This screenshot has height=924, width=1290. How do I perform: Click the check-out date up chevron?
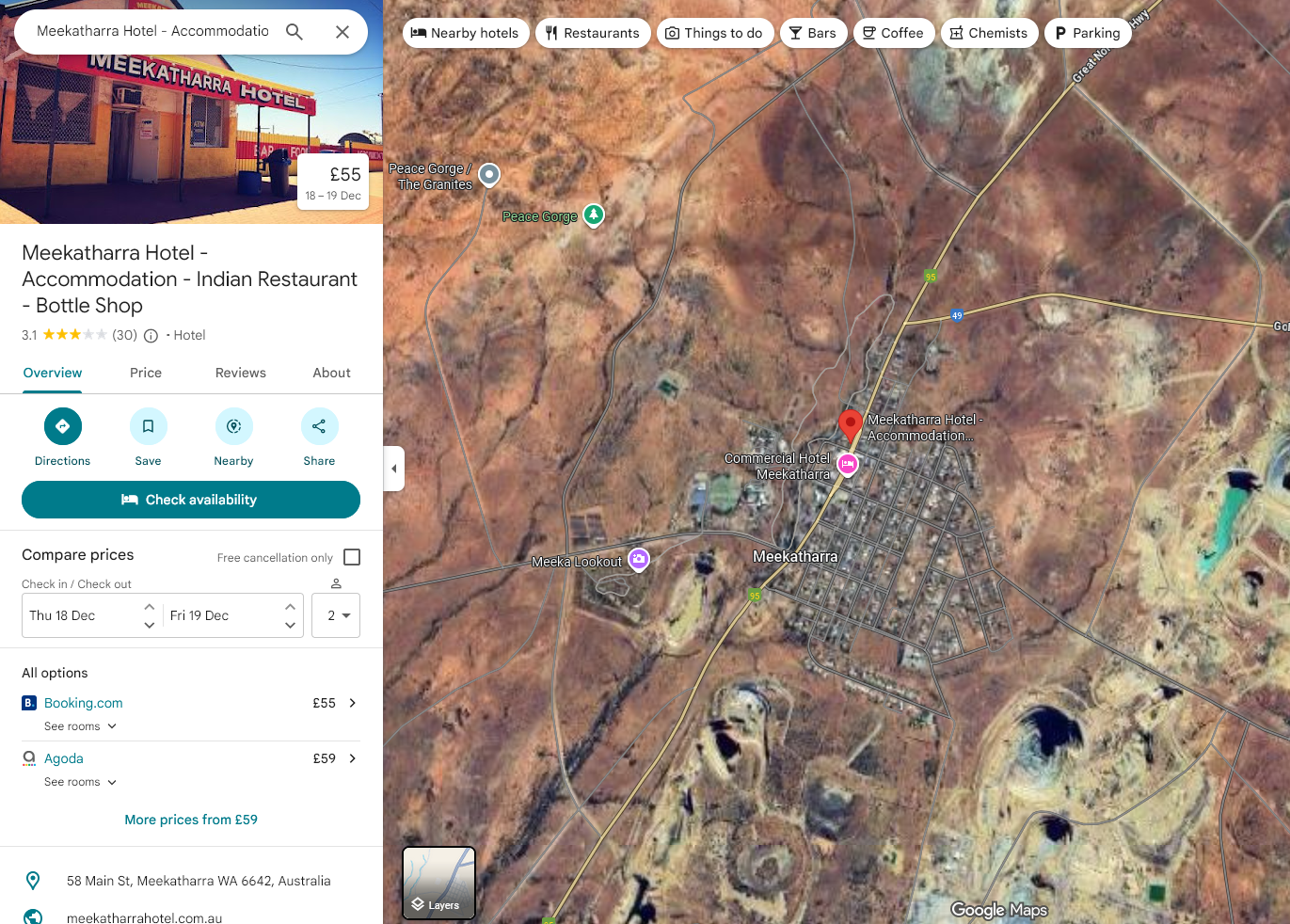[290, 607]
